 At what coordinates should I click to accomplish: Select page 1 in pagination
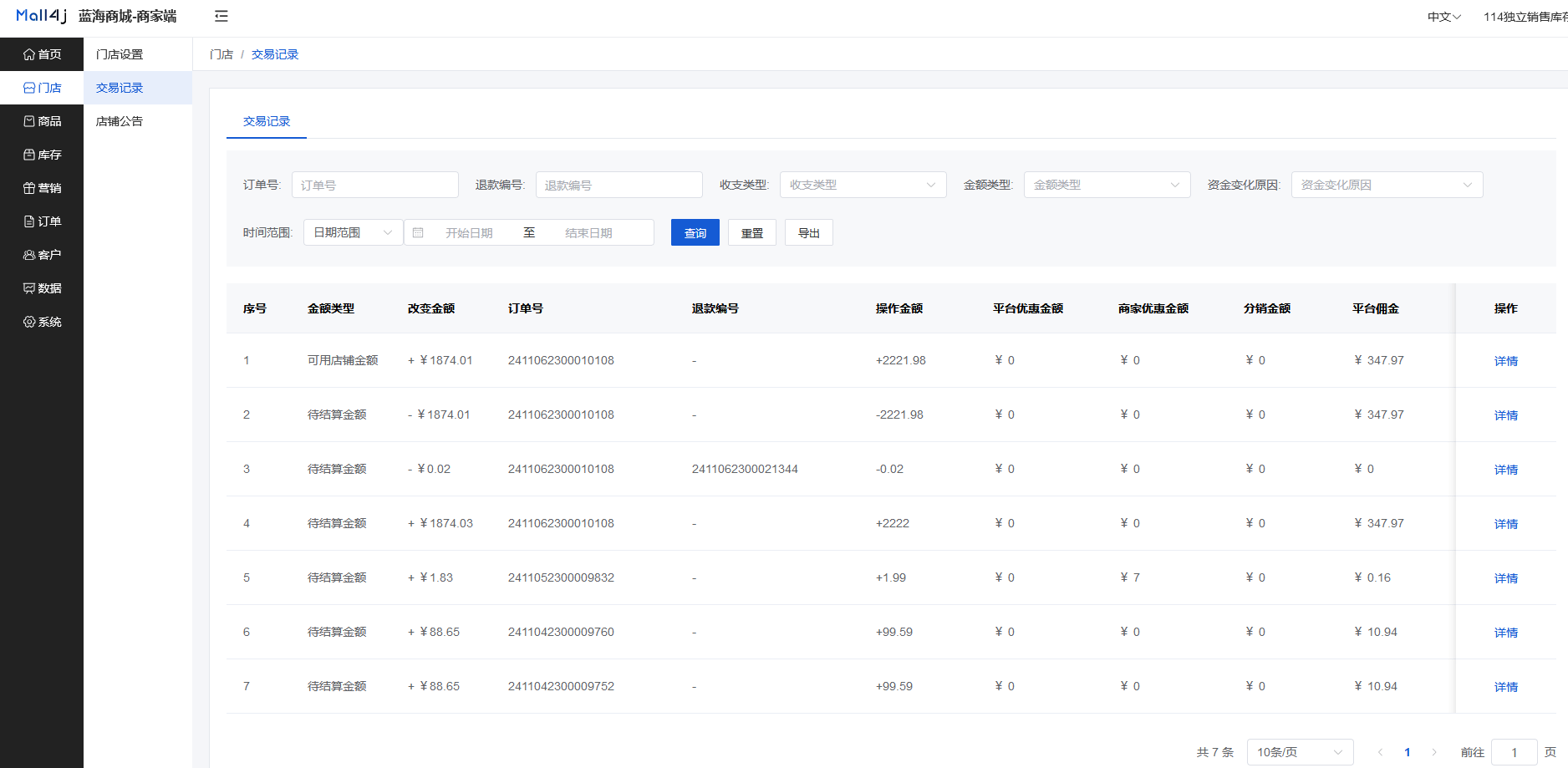point(1408,752)
